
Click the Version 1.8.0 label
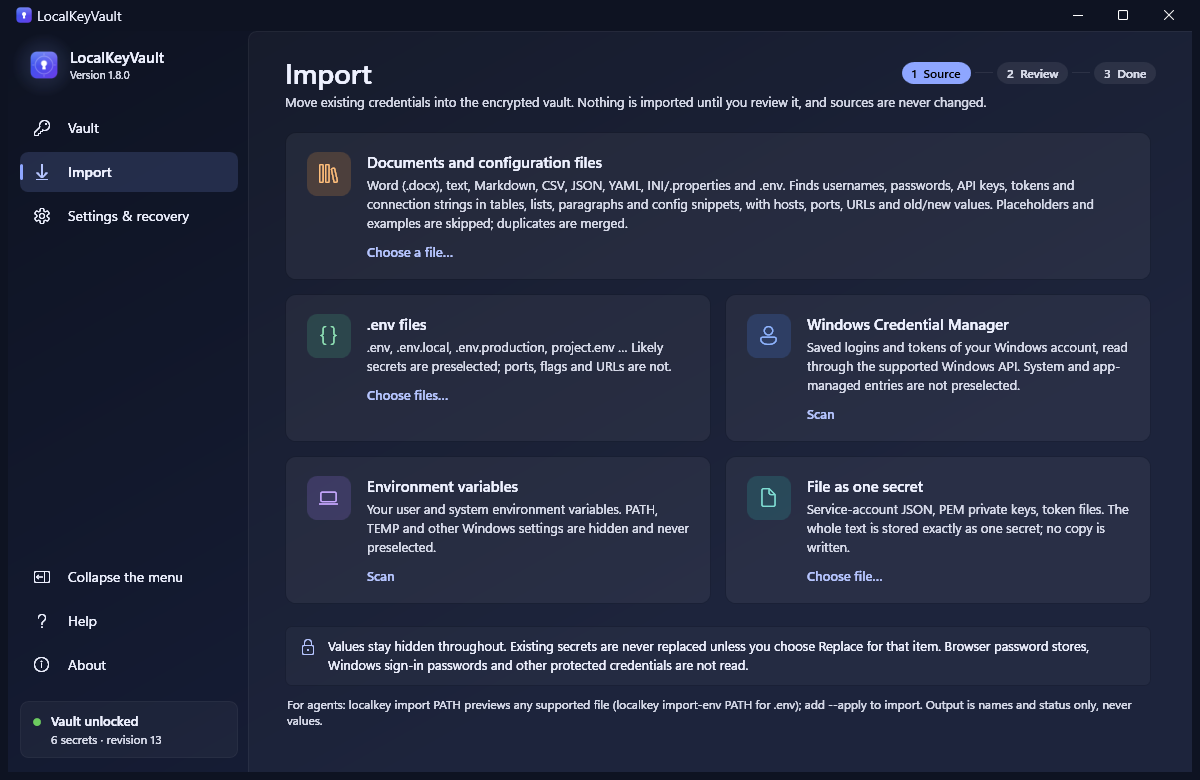[99, 75]
